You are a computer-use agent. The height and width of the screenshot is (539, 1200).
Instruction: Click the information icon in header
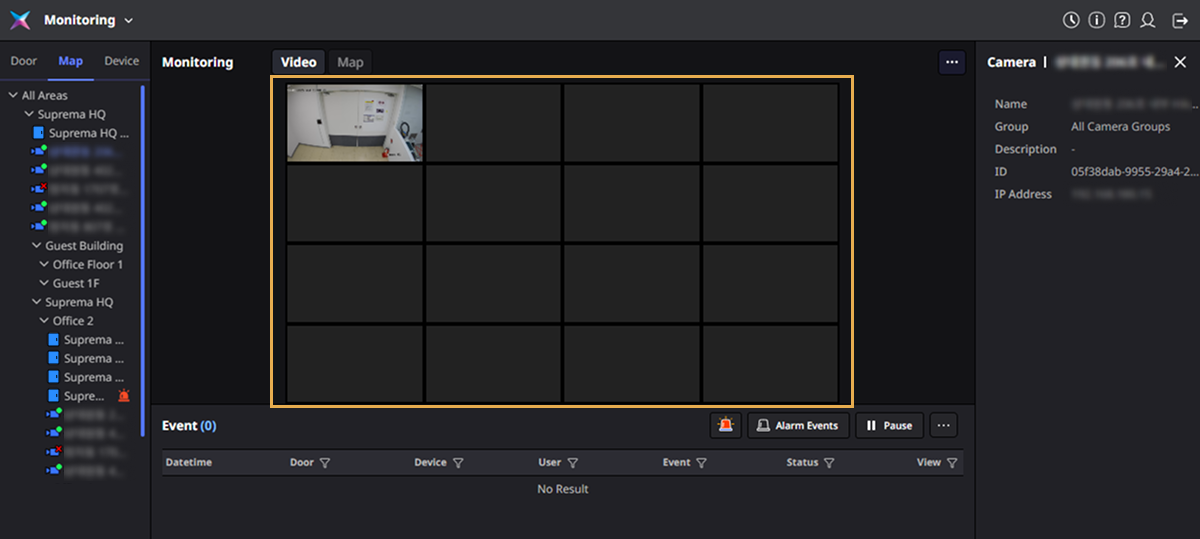(x=1097, y=20)
